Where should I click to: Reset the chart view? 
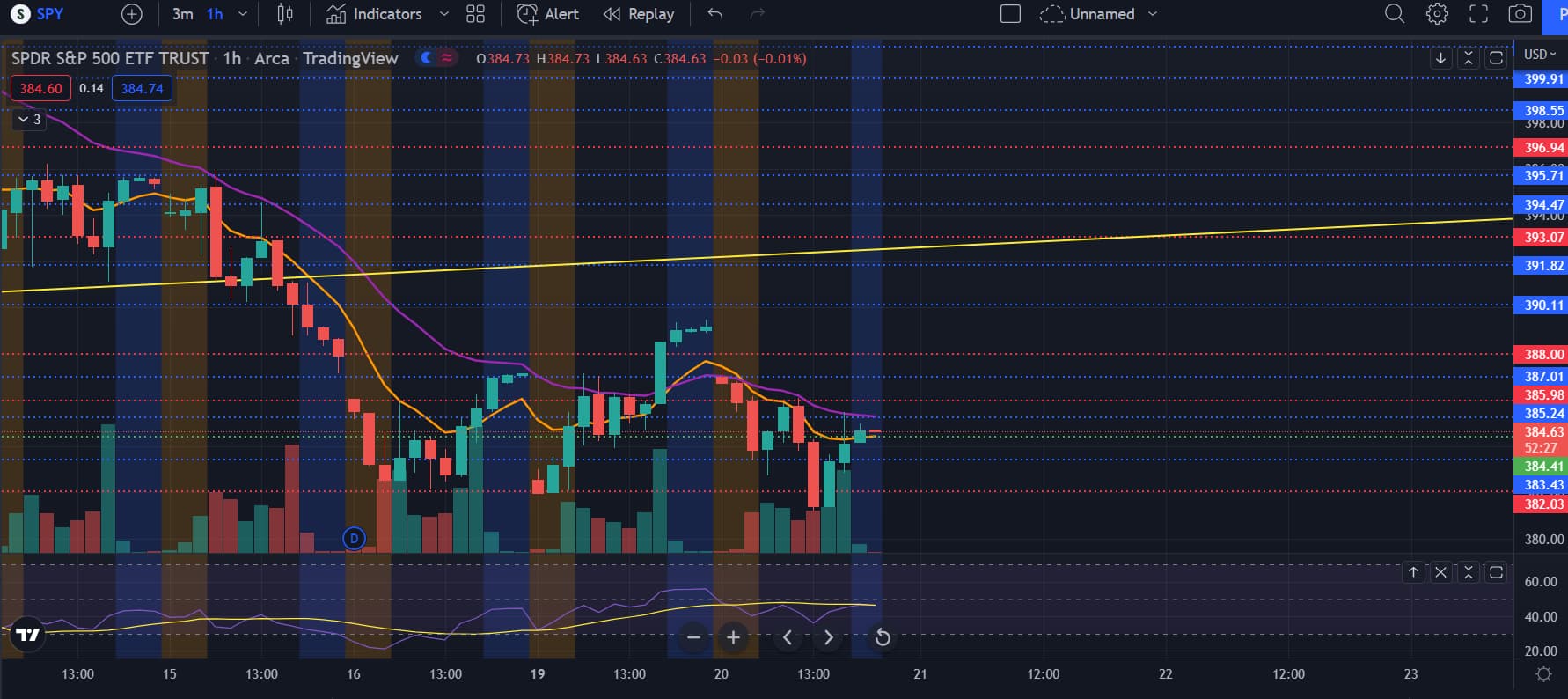tap(883, 637)
